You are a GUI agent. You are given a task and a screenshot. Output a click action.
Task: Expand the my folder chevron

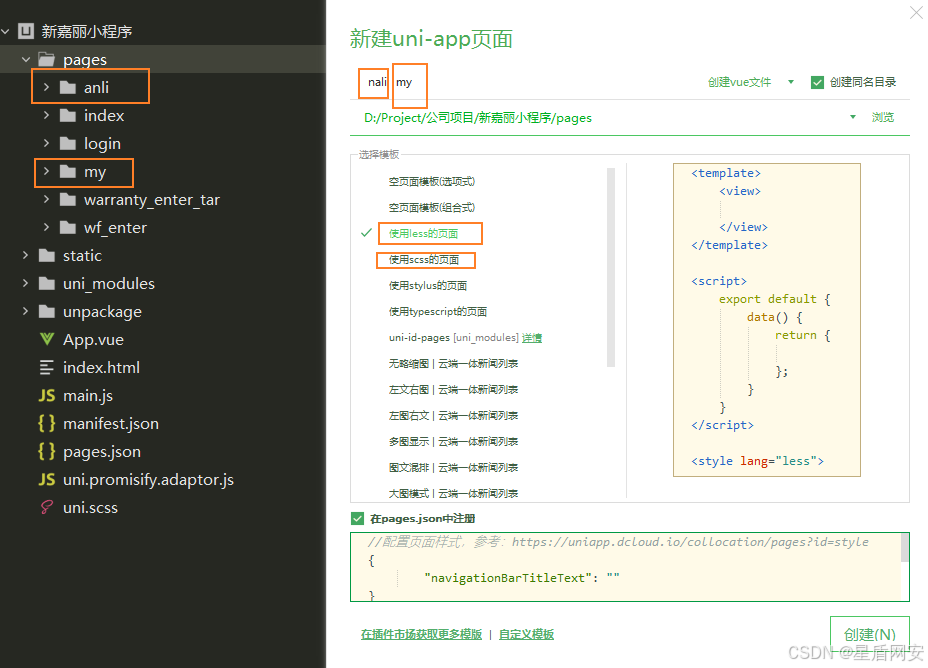pyautogui.click(x=46, y=172)
